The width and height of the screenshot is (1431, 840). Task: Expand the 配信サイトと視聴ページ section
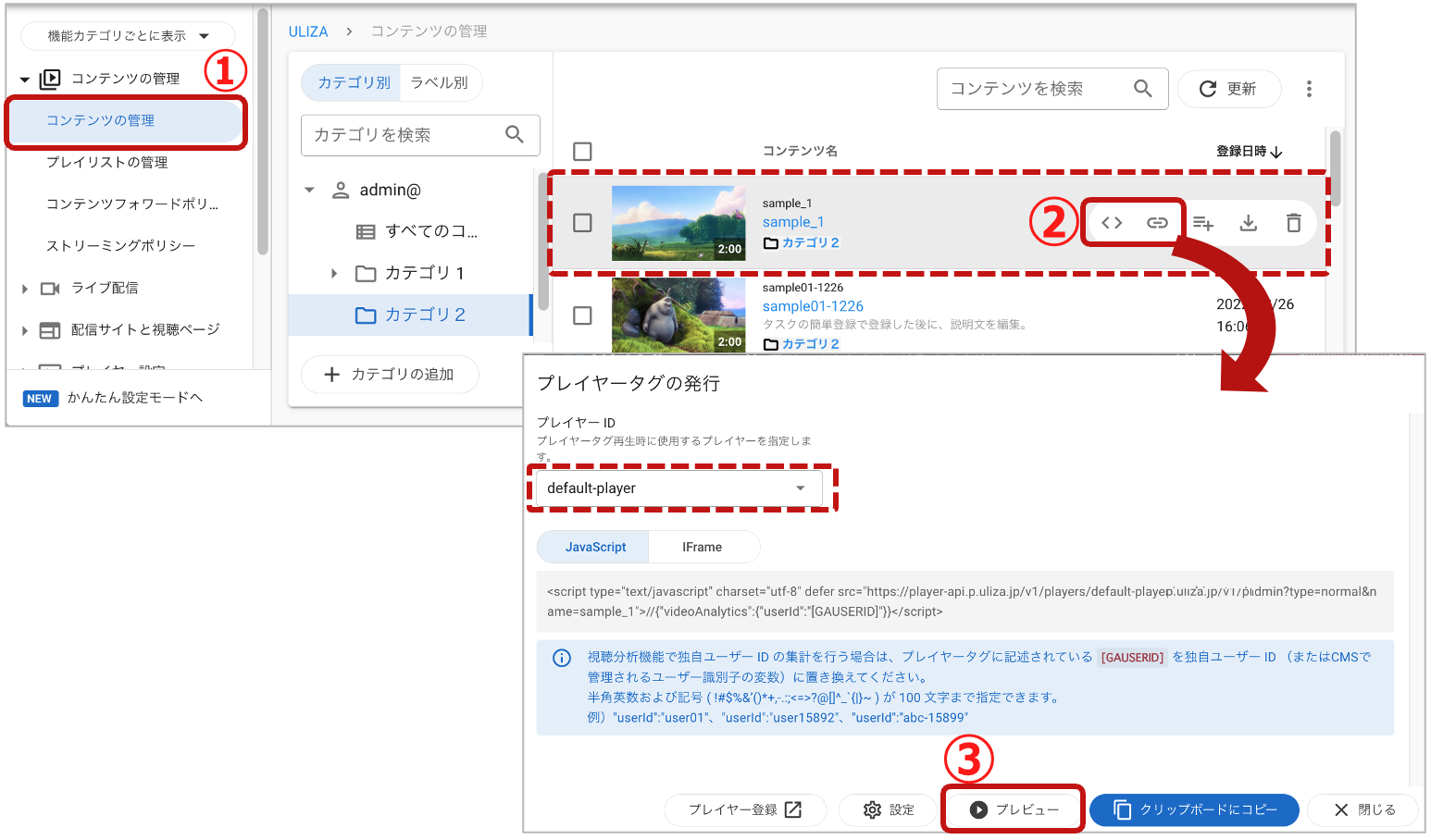[x=25, y=330]
